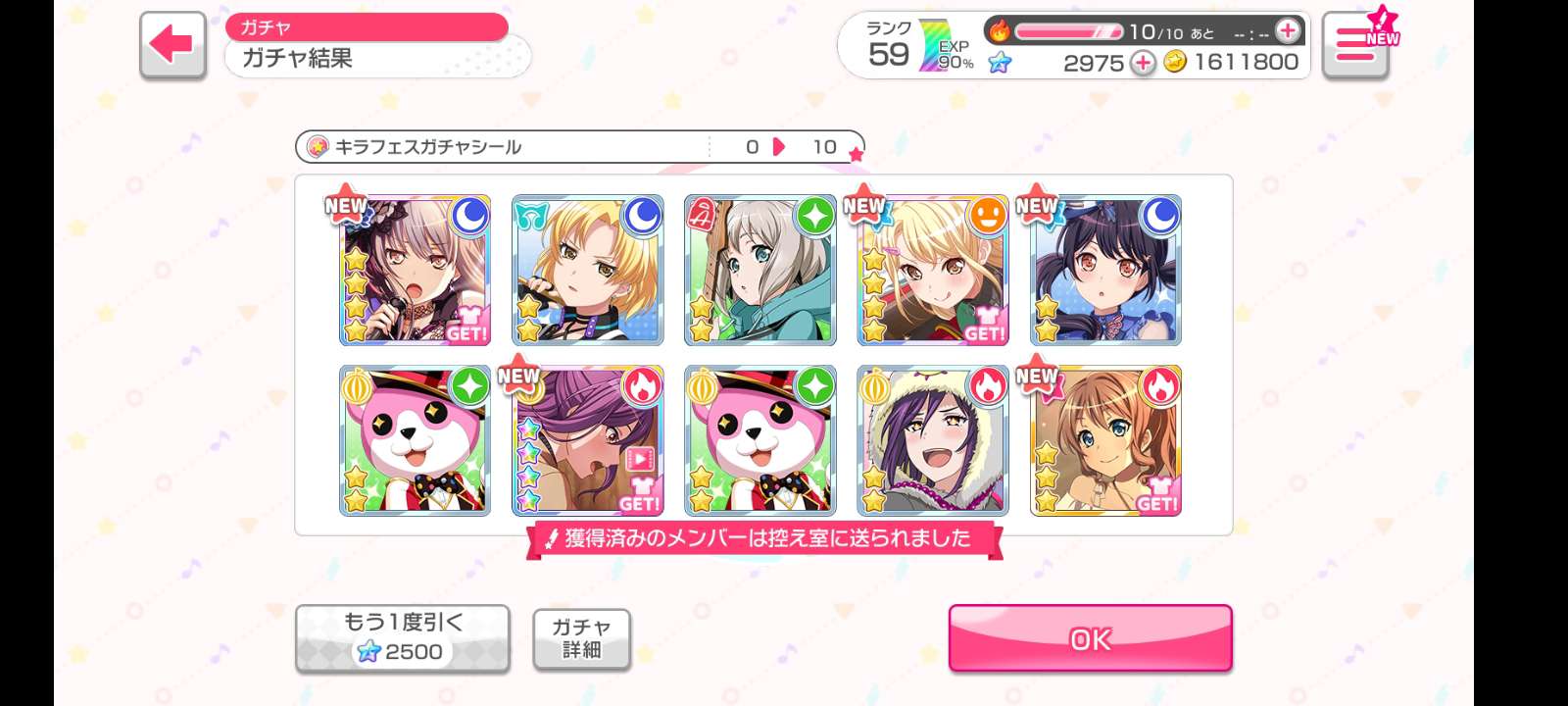Select the purple-haired card with video icon
Viewport: 1568px width, 706px height.
pos(587,440)
